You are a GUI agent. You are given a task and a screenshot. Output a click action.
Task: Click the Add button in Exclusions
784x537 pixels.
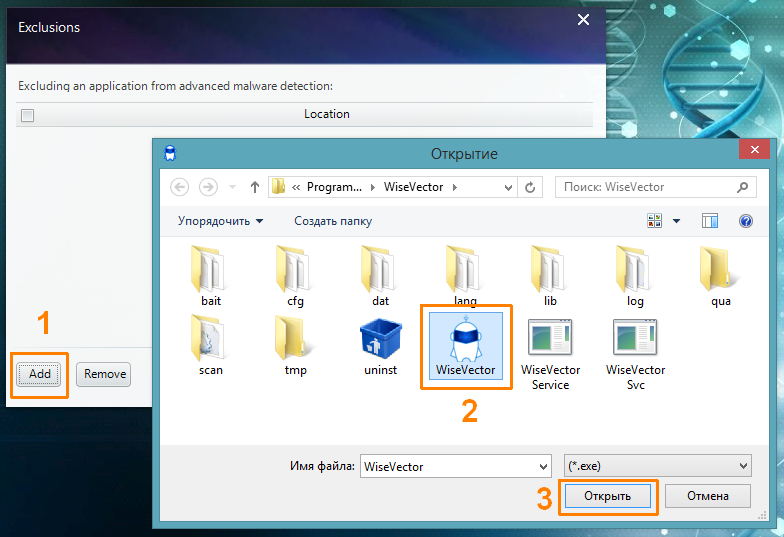click(39, 374)
